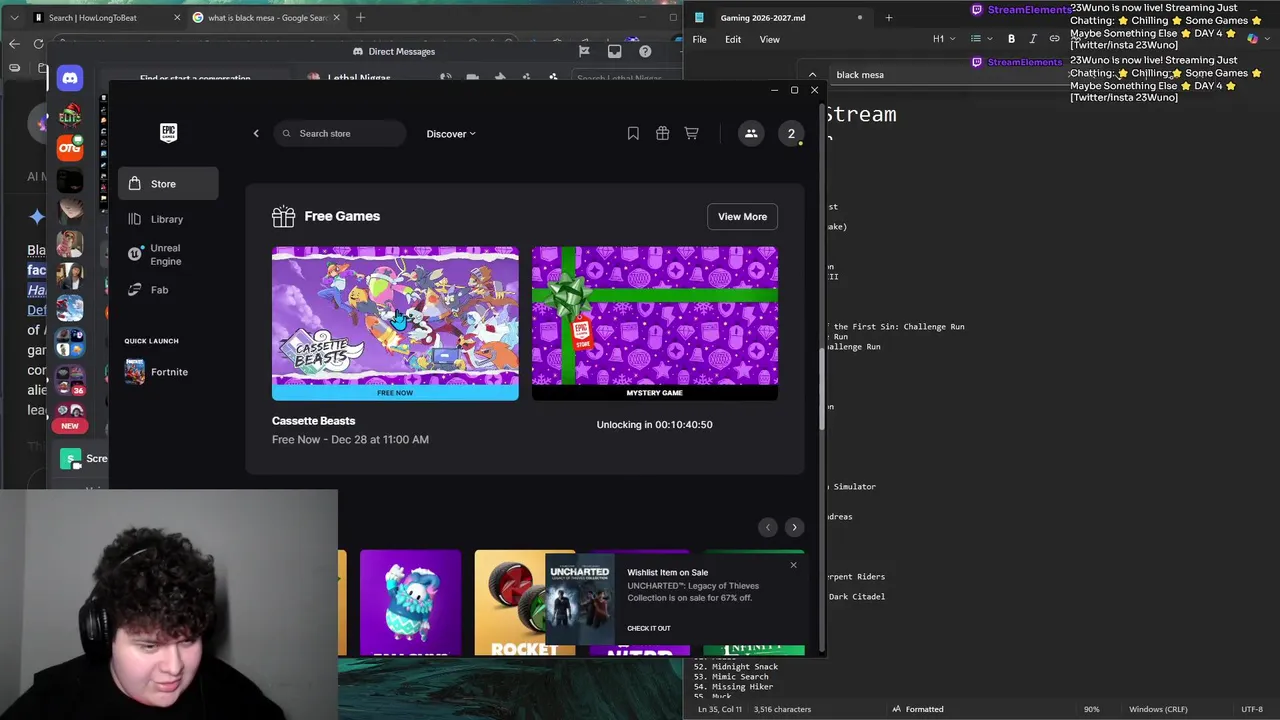
Task: Click the Epic store vertical scrollbar
Action: [821, 390]
